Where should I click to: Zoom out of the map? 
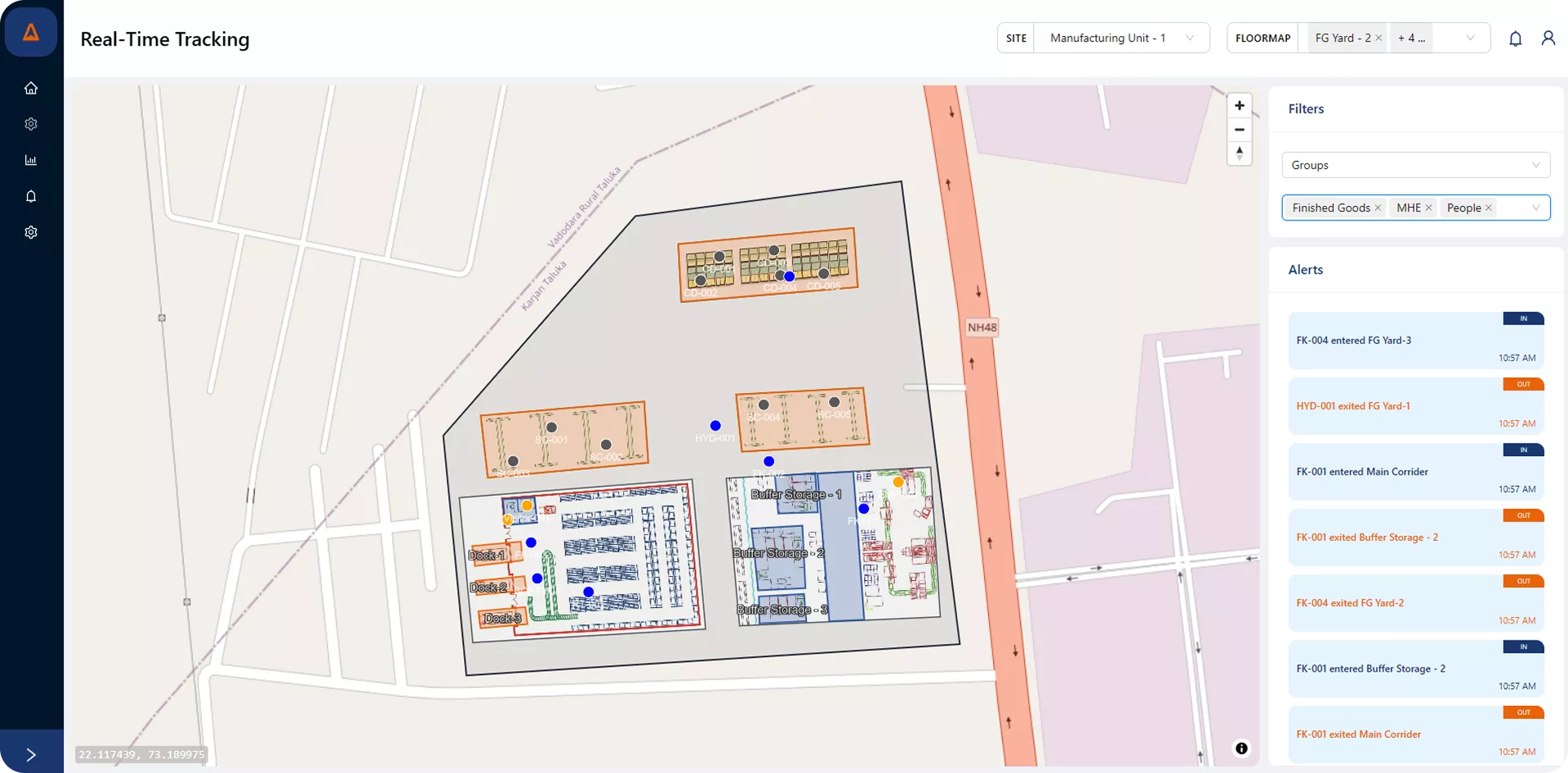click(x=1240, y=129)
